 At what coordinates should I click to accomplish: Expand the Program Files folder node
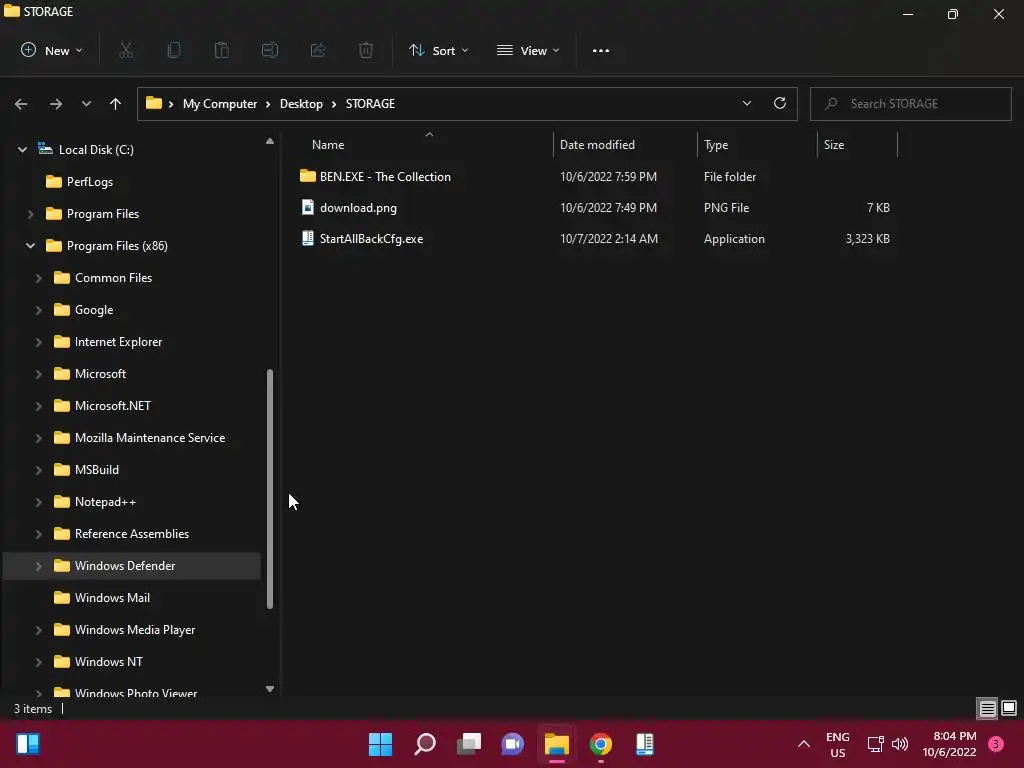coord(30,214)
